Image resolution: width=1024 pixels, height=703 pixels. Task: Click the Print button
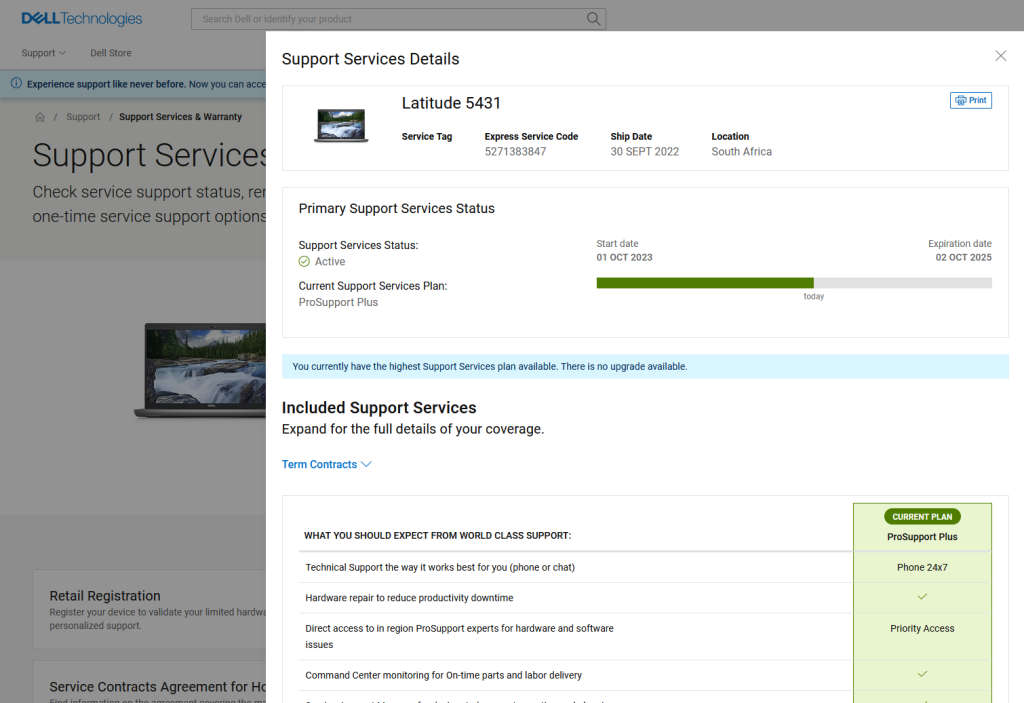(970, 100)
